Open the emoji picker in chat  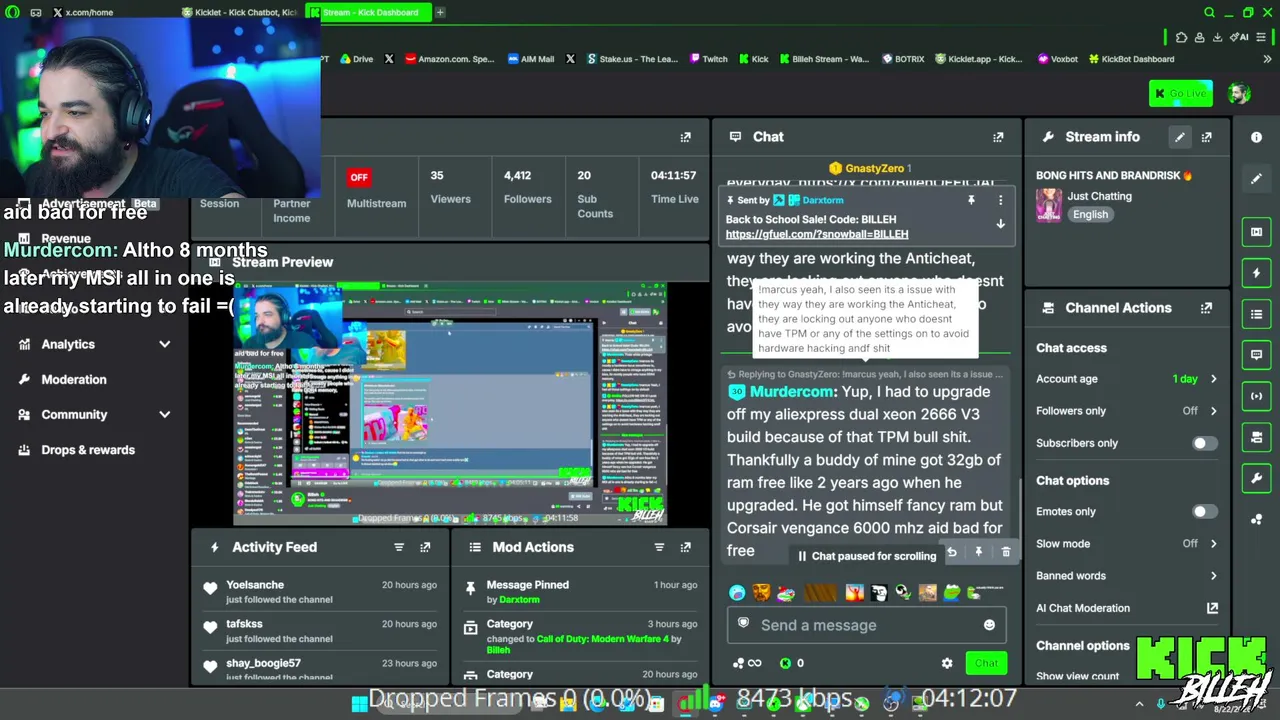[989, 625]
